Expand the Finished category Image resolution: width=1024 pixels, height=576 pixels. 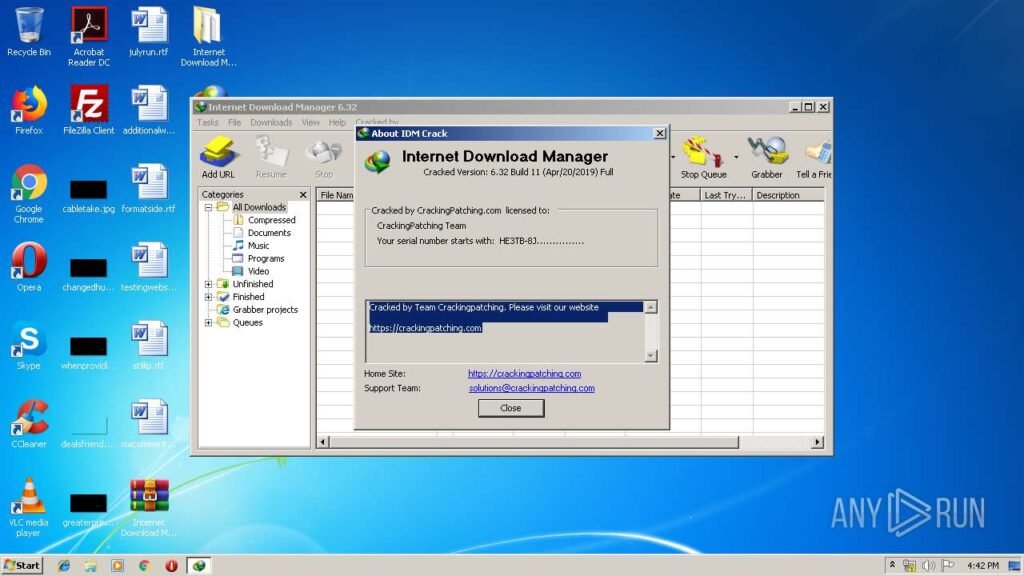pos(208,296)
